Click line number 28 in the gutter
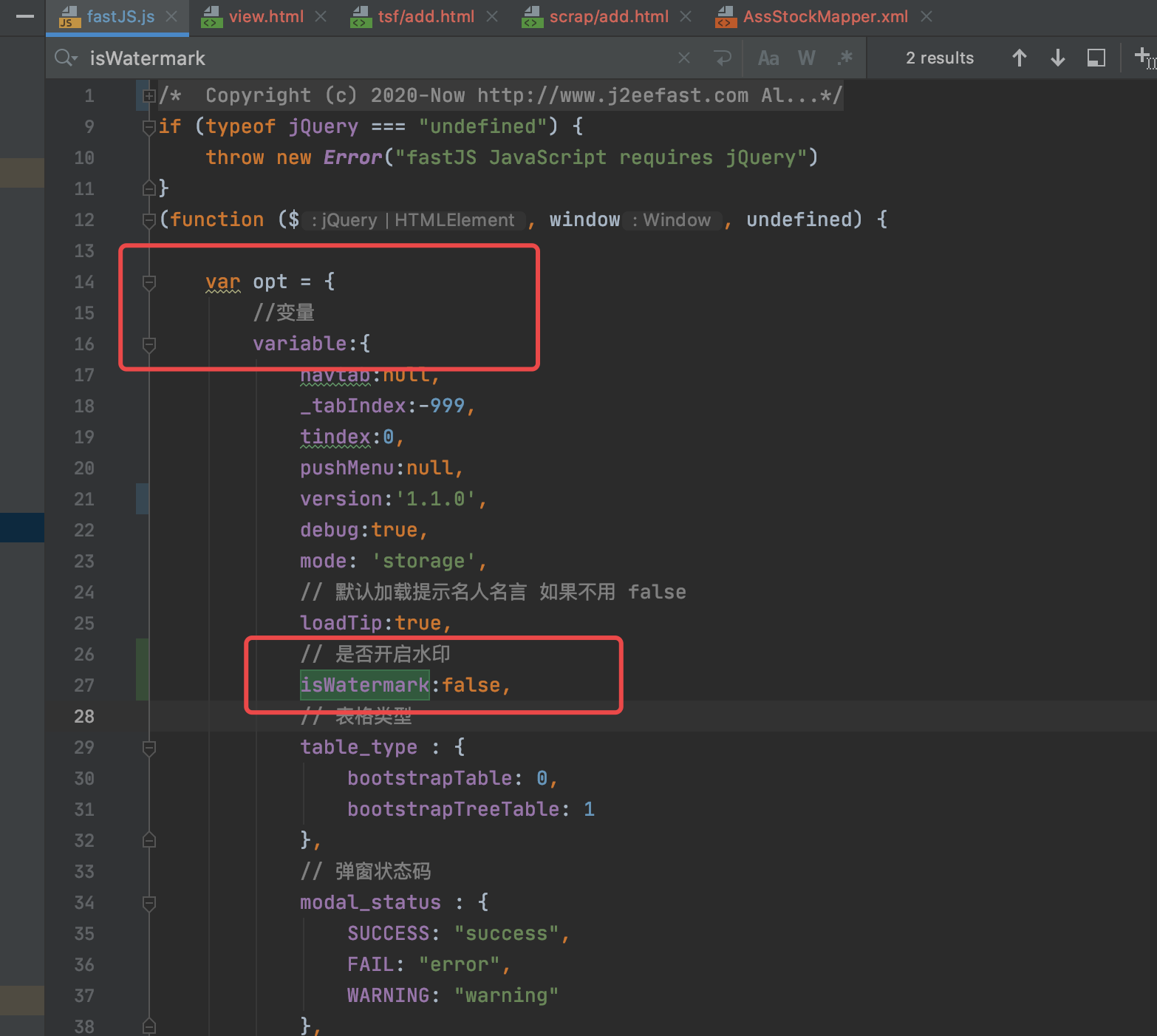The image size is (1157, 1036). [x=84, y=716]
